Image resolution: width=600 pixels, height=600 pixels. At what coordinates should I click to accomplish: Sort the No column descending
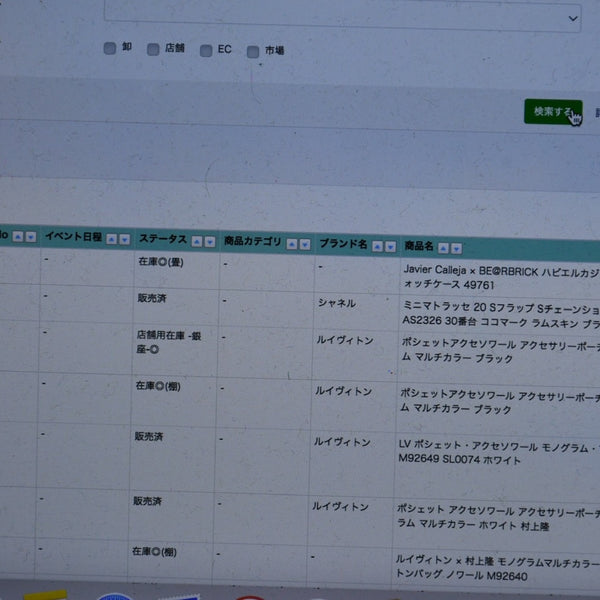[x=31, y=237]
